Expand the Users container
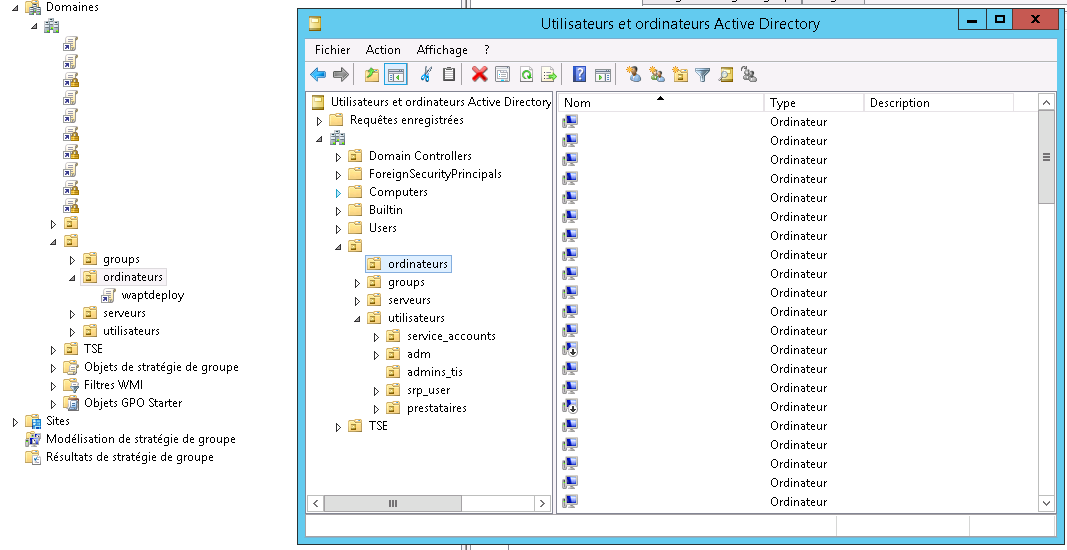The image size is (1067, 550). point(338,229)
